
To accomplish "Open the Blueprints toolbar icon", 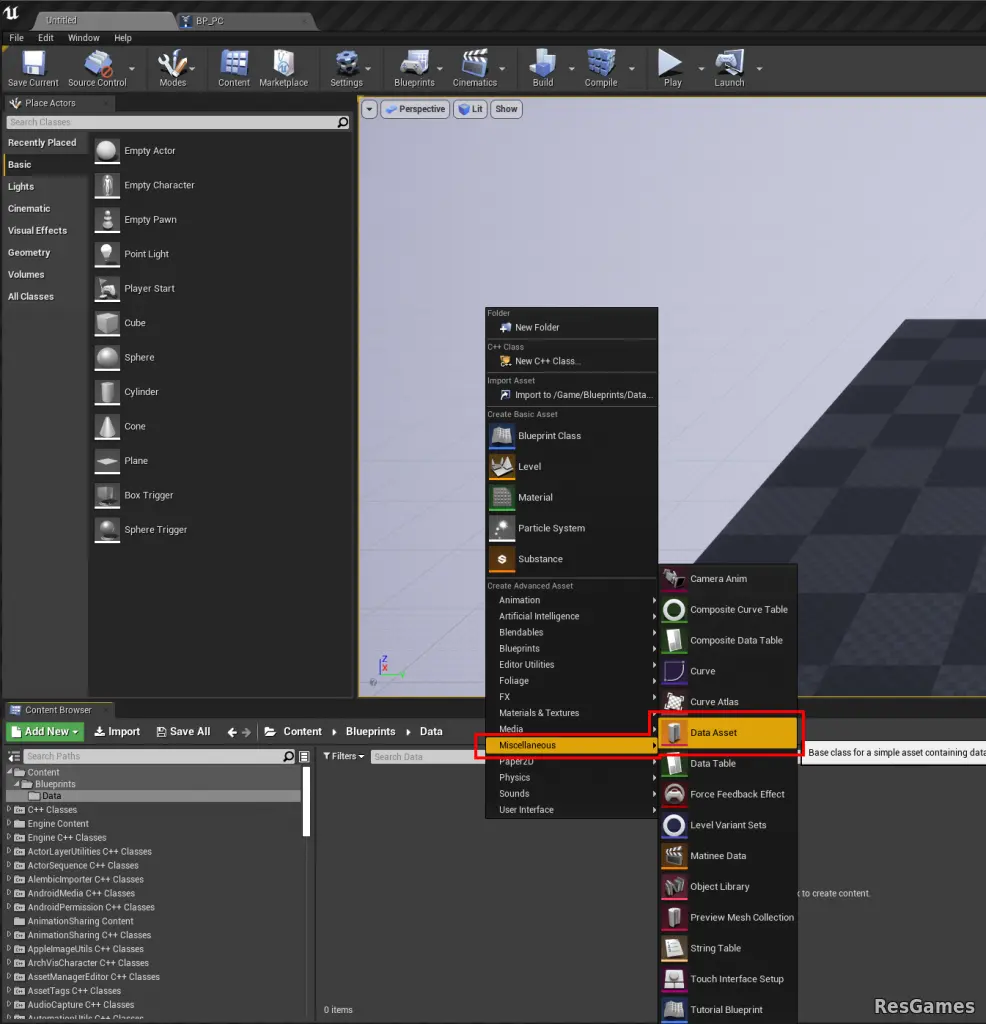I will (x=414, y=69).
